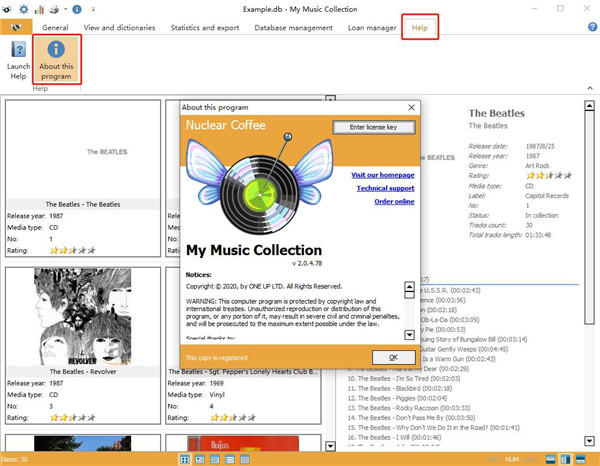Switch to card view icon in status bar
600x466 pixels.
click(x=200, y=459)
